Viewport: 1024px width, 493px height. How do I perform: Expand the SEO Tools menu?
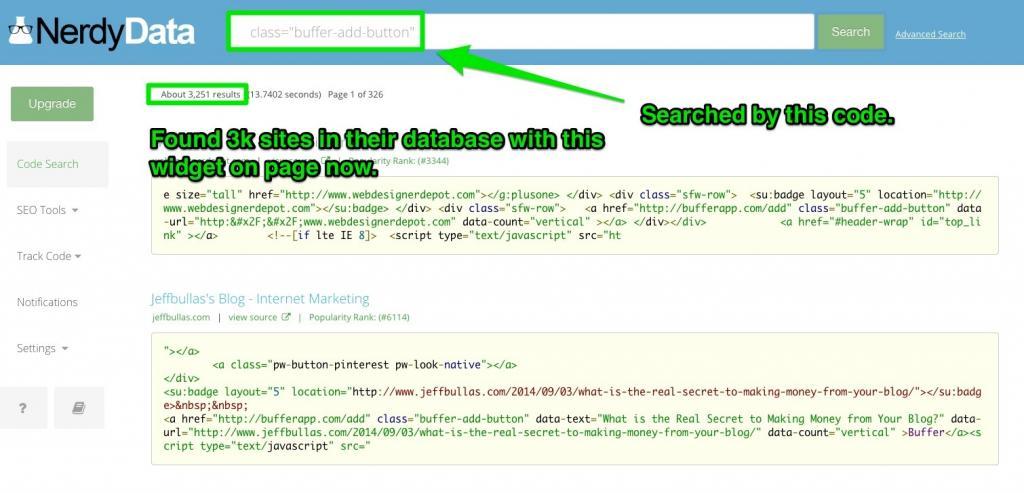tap(48, 210)
